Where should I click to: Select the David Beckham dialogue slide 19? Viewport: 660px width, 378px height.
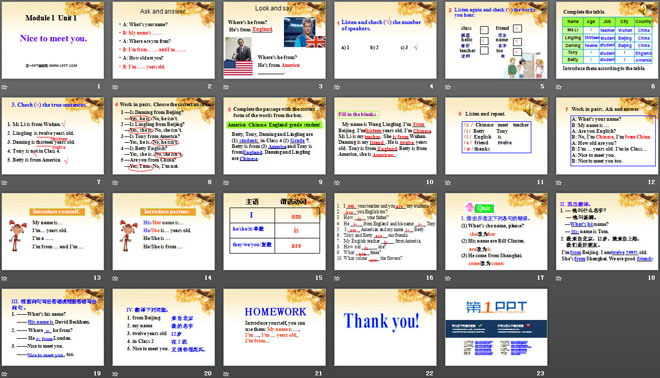(x=53, y=327)
